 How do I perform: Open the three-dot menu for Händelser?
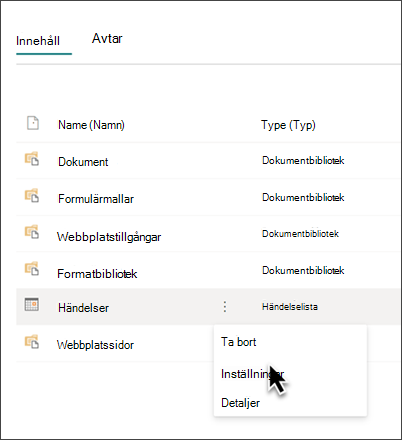point(225,306)
